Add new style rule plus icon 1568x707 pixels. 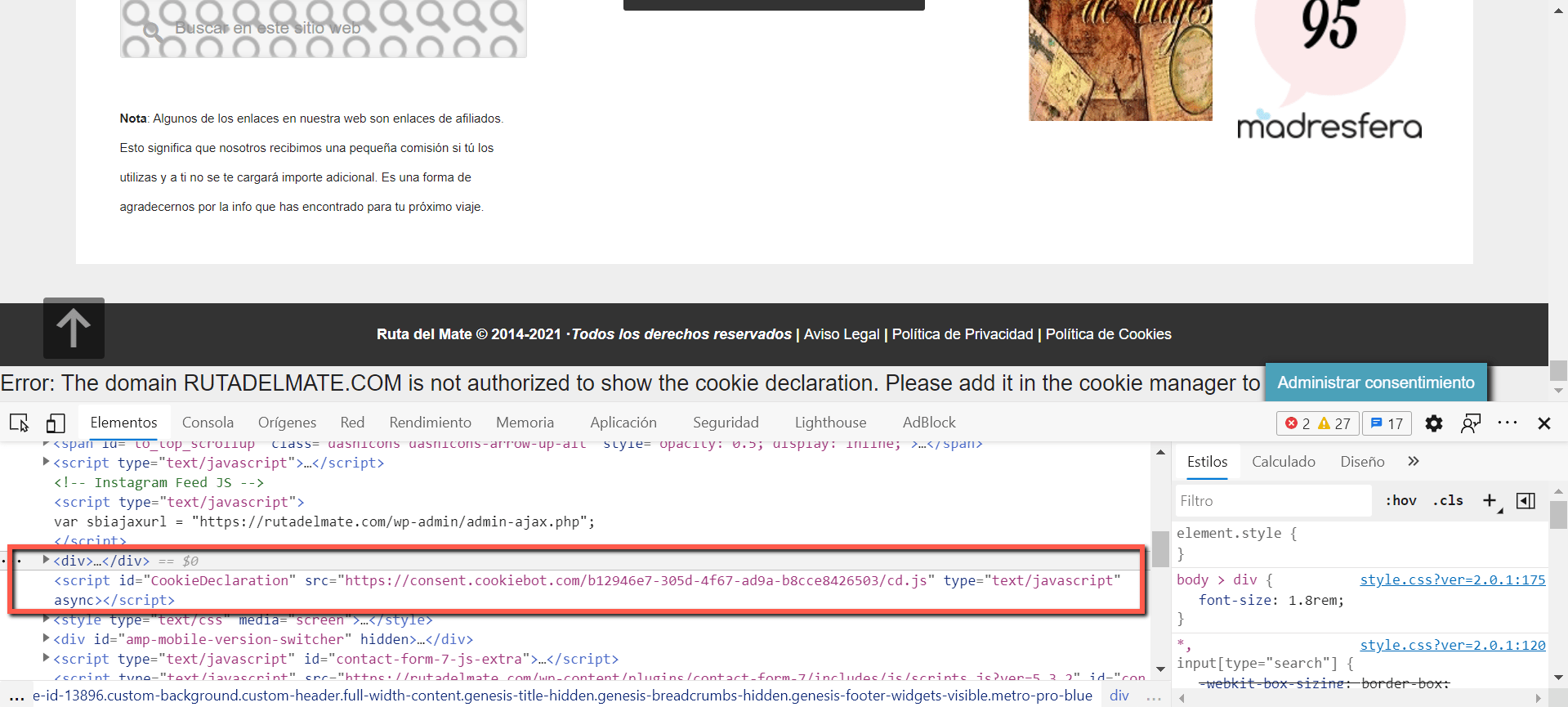tap(1490, 500)
